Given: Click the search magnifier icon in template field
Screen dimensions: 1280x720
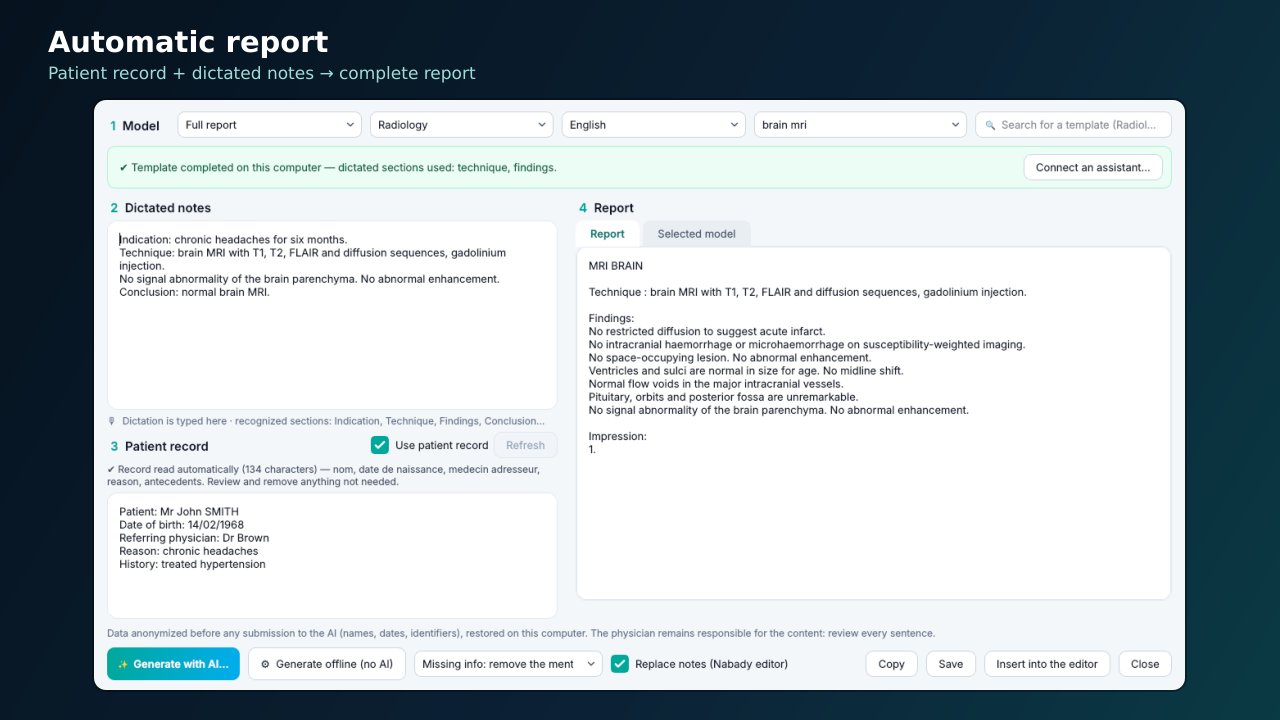Looking at the screenshot, I should point(990,125).
